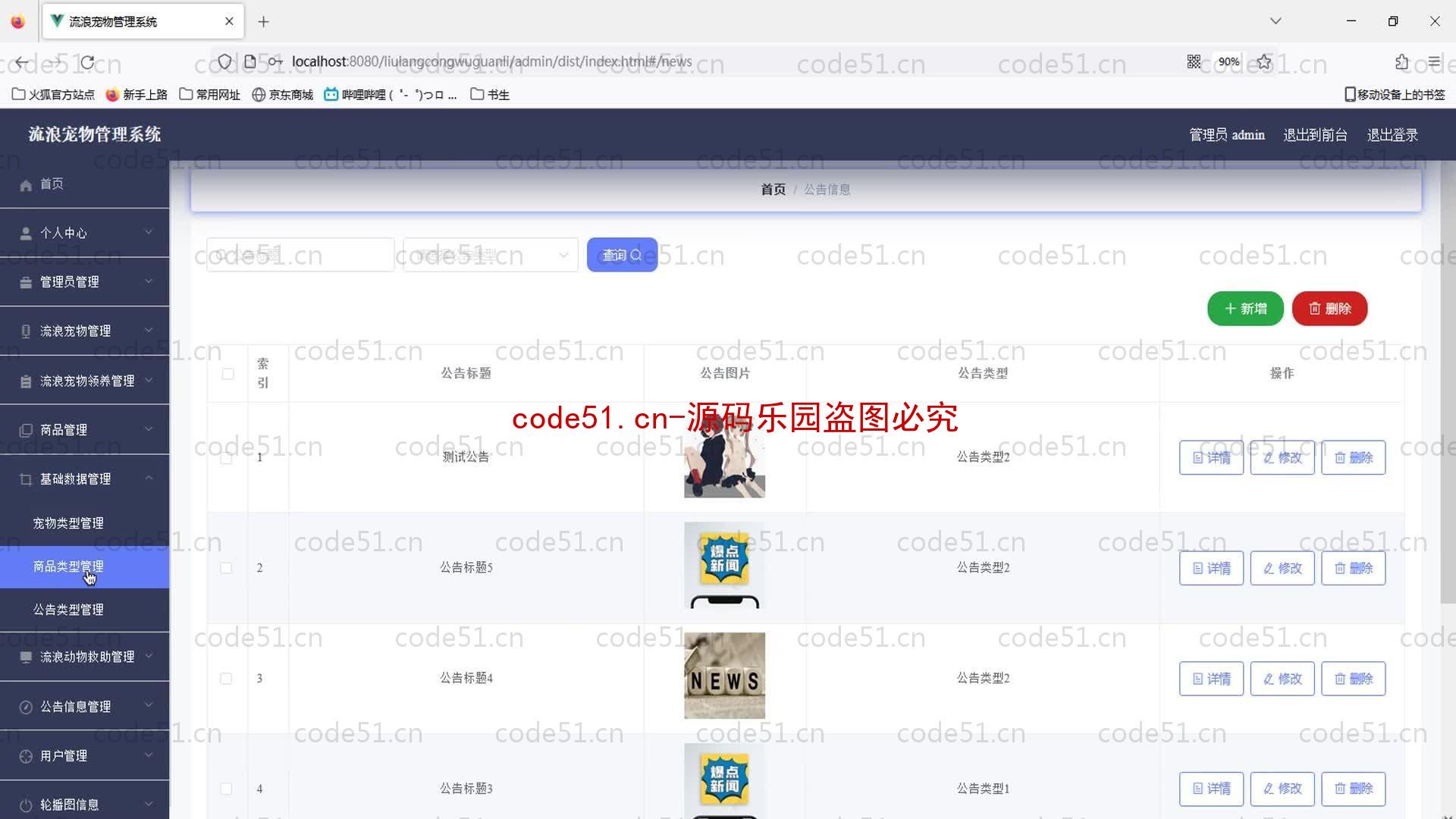
Task: Click the 新增 (Add New) button
Action: coord(1245,308)
